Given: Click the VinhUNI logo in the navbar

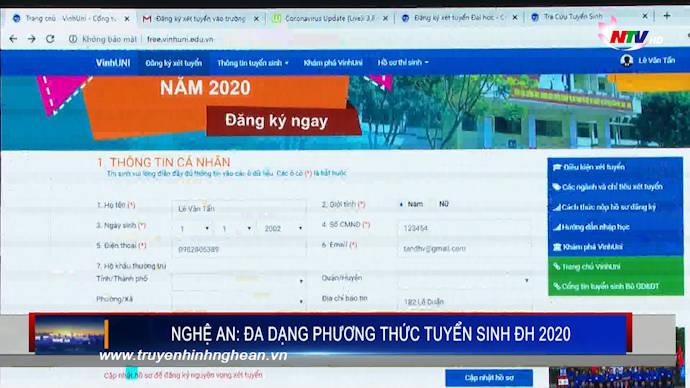Looking at the screenshot, I should (113, 63).
